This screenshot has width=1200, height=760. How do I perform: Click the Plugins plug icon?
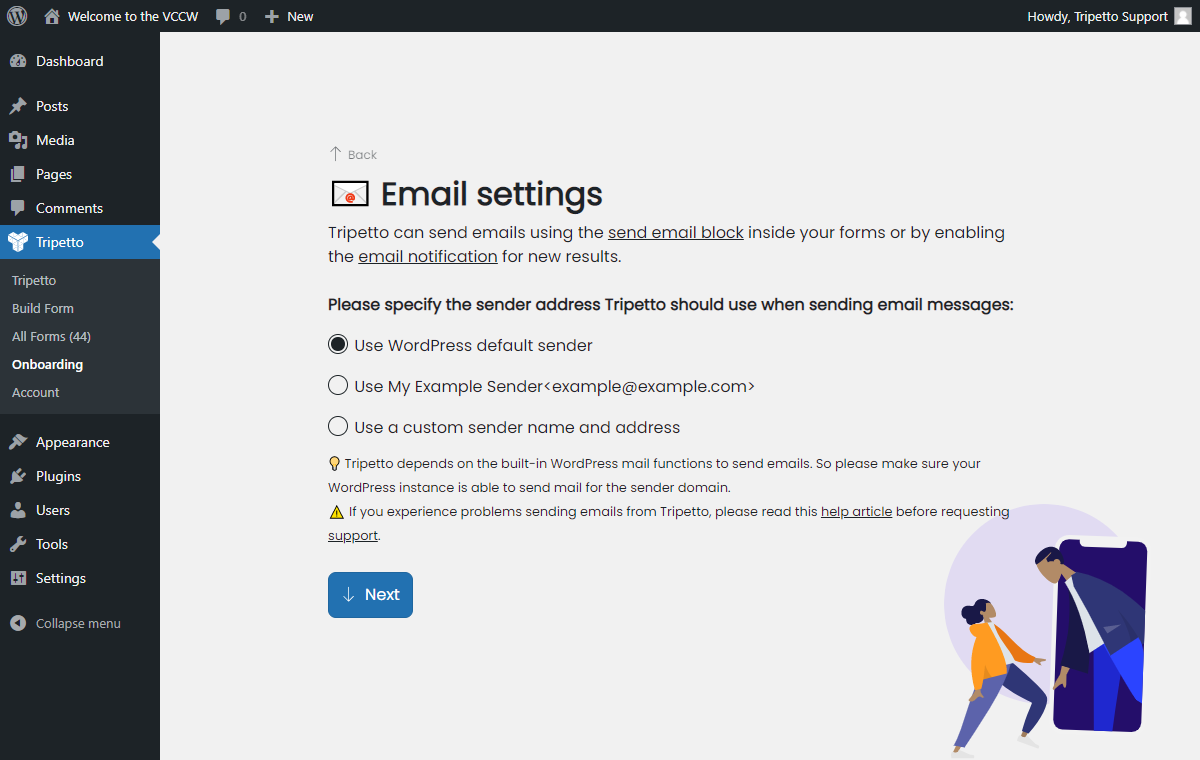[x=18, y=476]
